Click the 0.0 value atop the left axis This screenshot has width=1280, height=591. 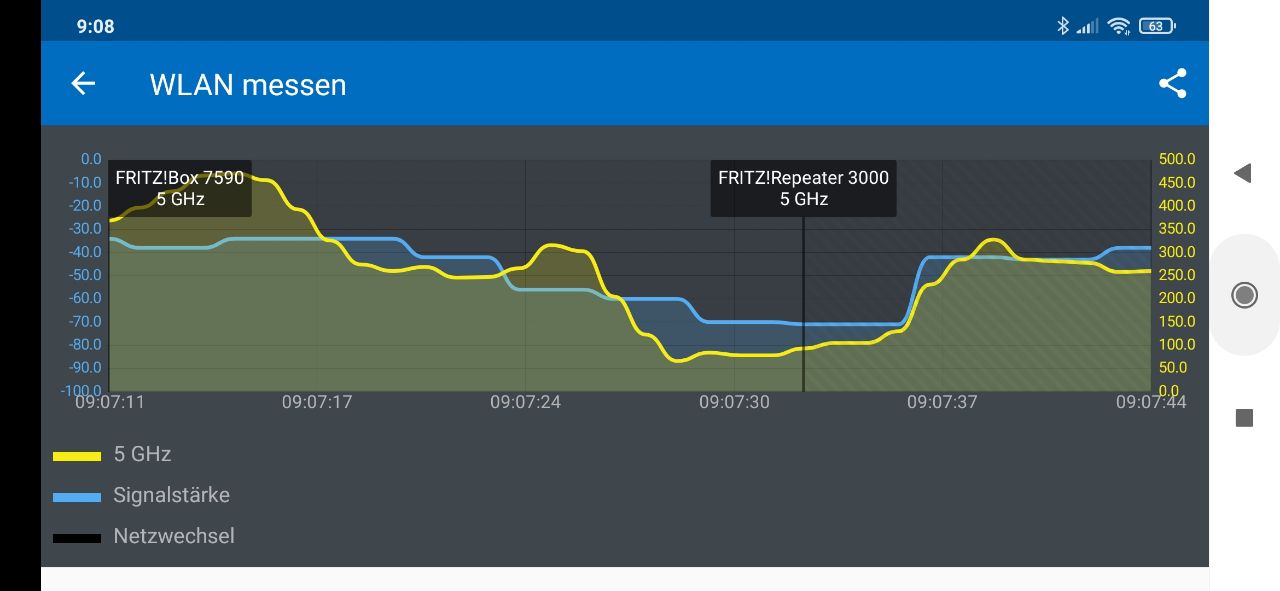coord(91,159)
